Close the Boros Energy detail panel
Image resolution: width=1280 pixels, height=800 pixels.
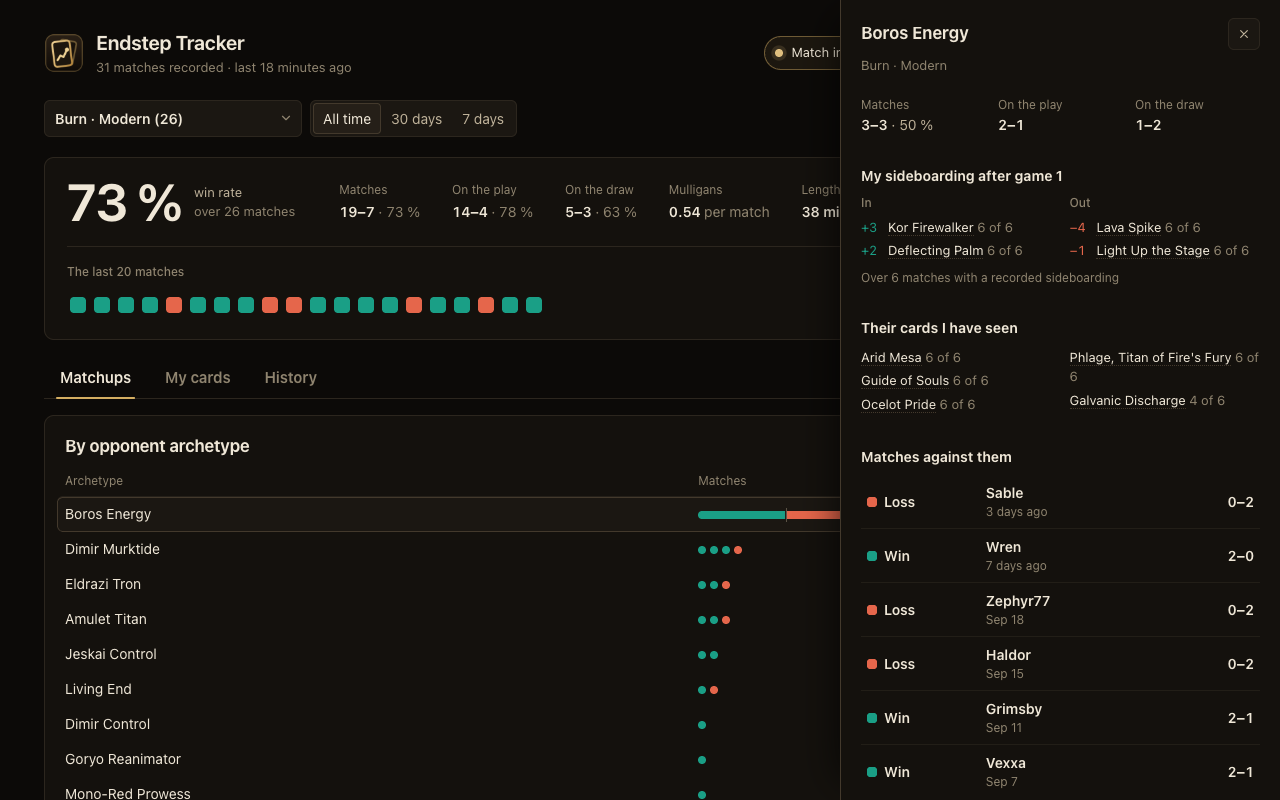[x=1244, y=34]
